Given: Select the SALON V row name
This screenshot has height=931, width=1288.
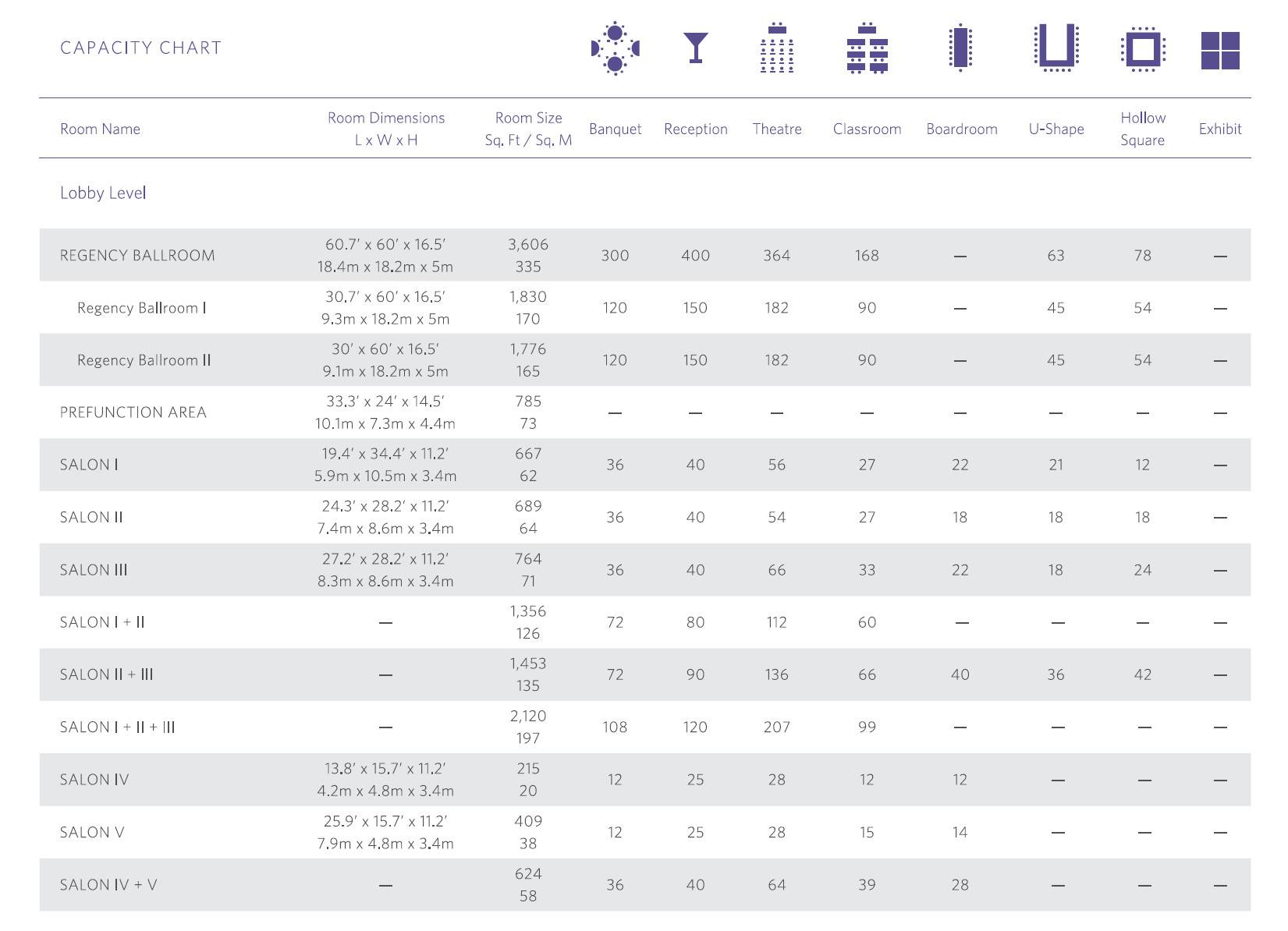Looking at the screenshot, I should 92,832.
